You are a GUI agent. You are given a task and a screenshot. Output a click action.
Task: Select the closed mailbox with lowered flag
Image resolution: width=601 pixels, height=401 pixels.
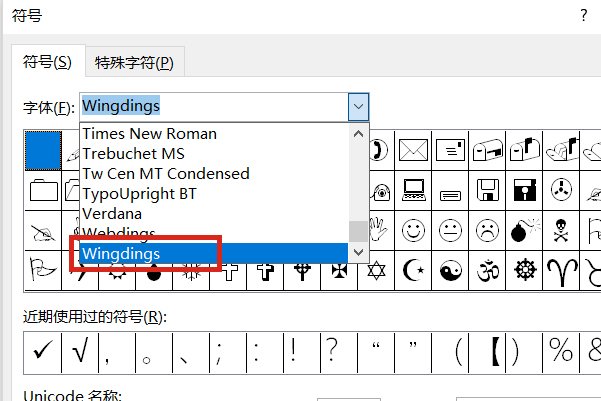point(487,150)
